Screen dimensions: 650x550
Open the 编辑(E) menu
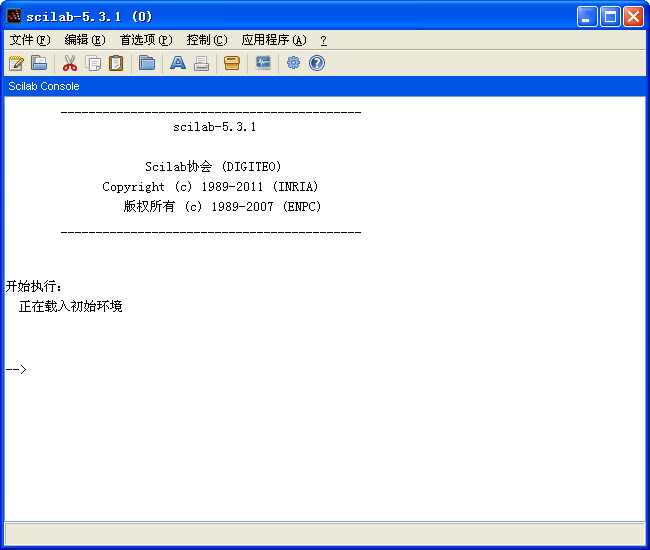point(85,40)
